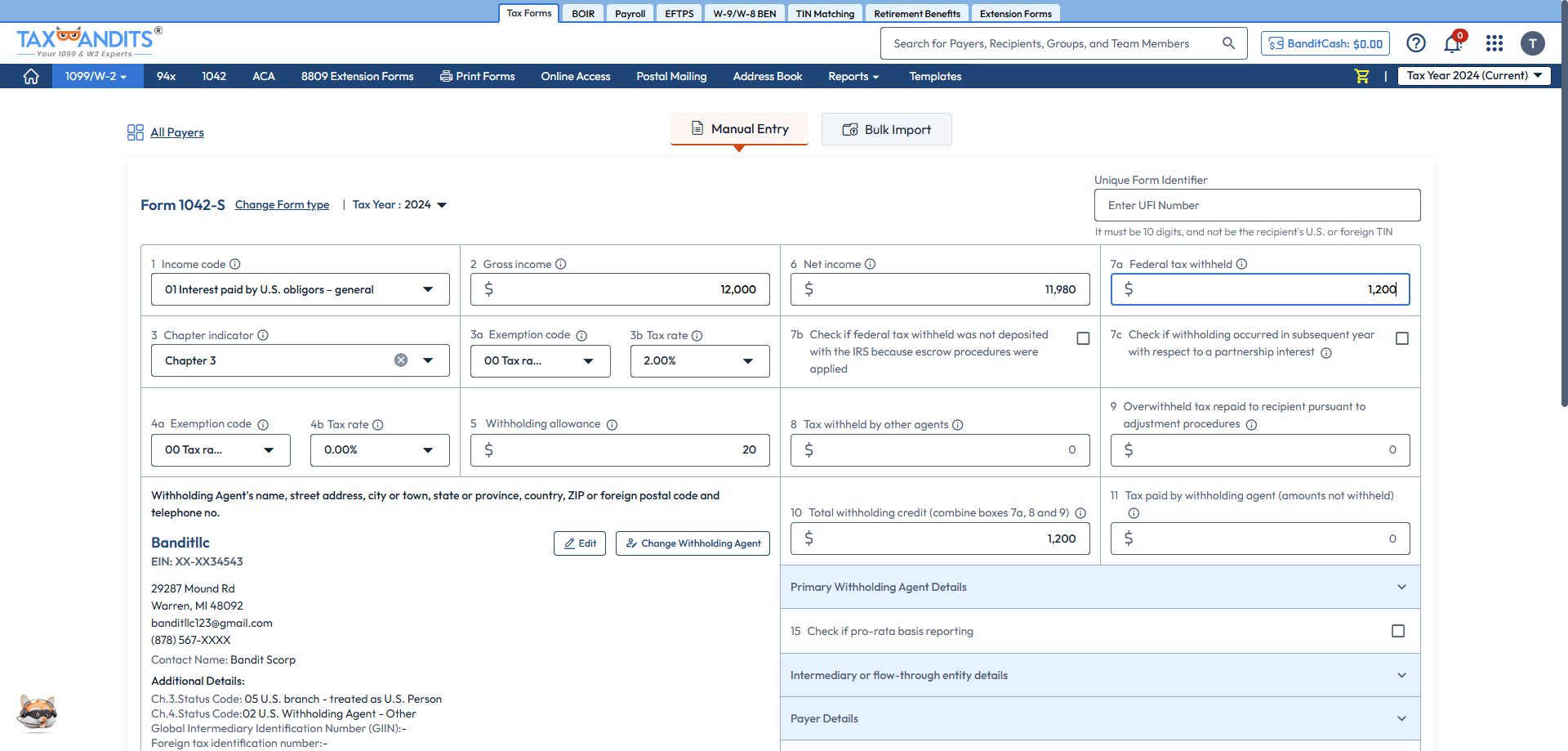The width and height of the screenshot is (1568, 751).
Task: Show info for Income code field
Action: click(235, 264)
